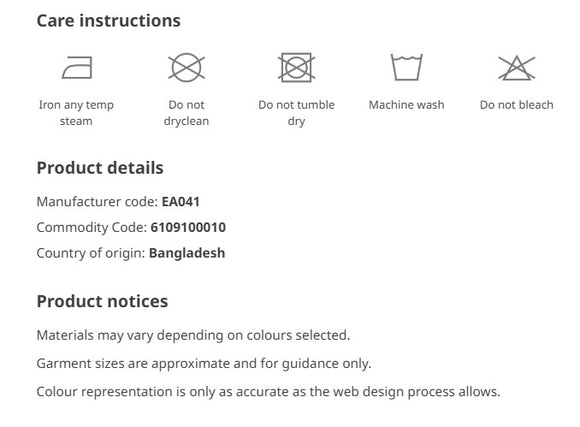Click the do not tumble dry symbol
Viewport: 580px width, 427px height.
[296, 67]
